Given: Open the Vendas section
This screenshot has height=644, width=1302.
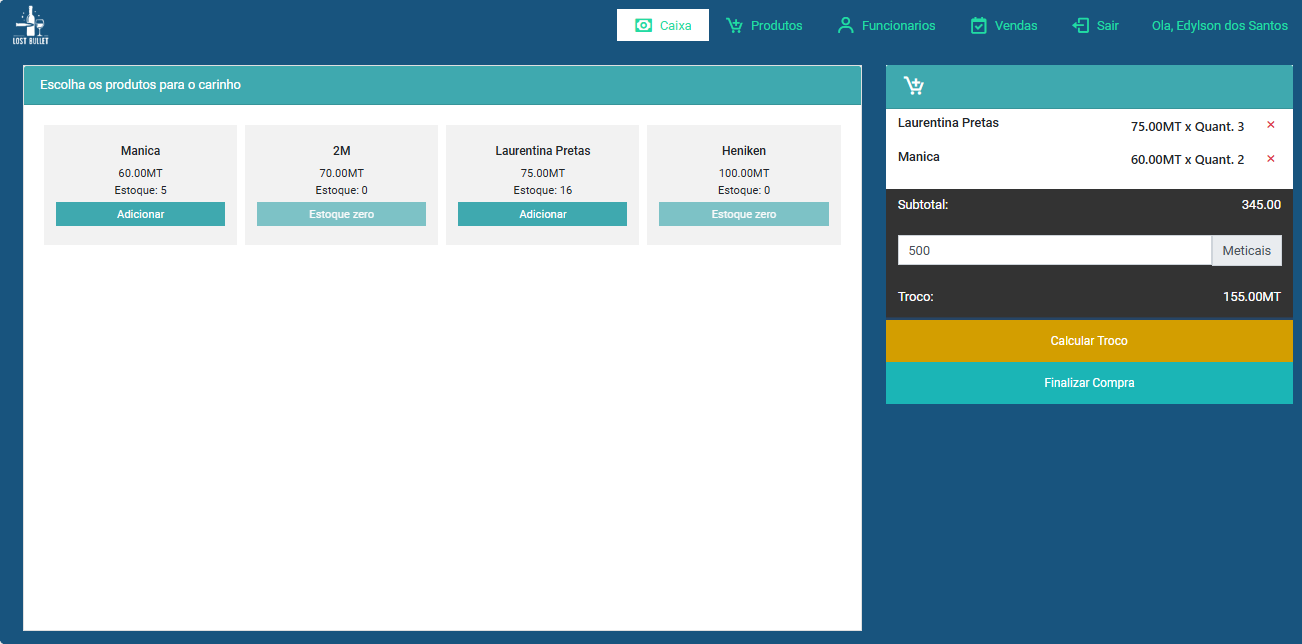Looking at the screenshot, I should point(1015,26).
